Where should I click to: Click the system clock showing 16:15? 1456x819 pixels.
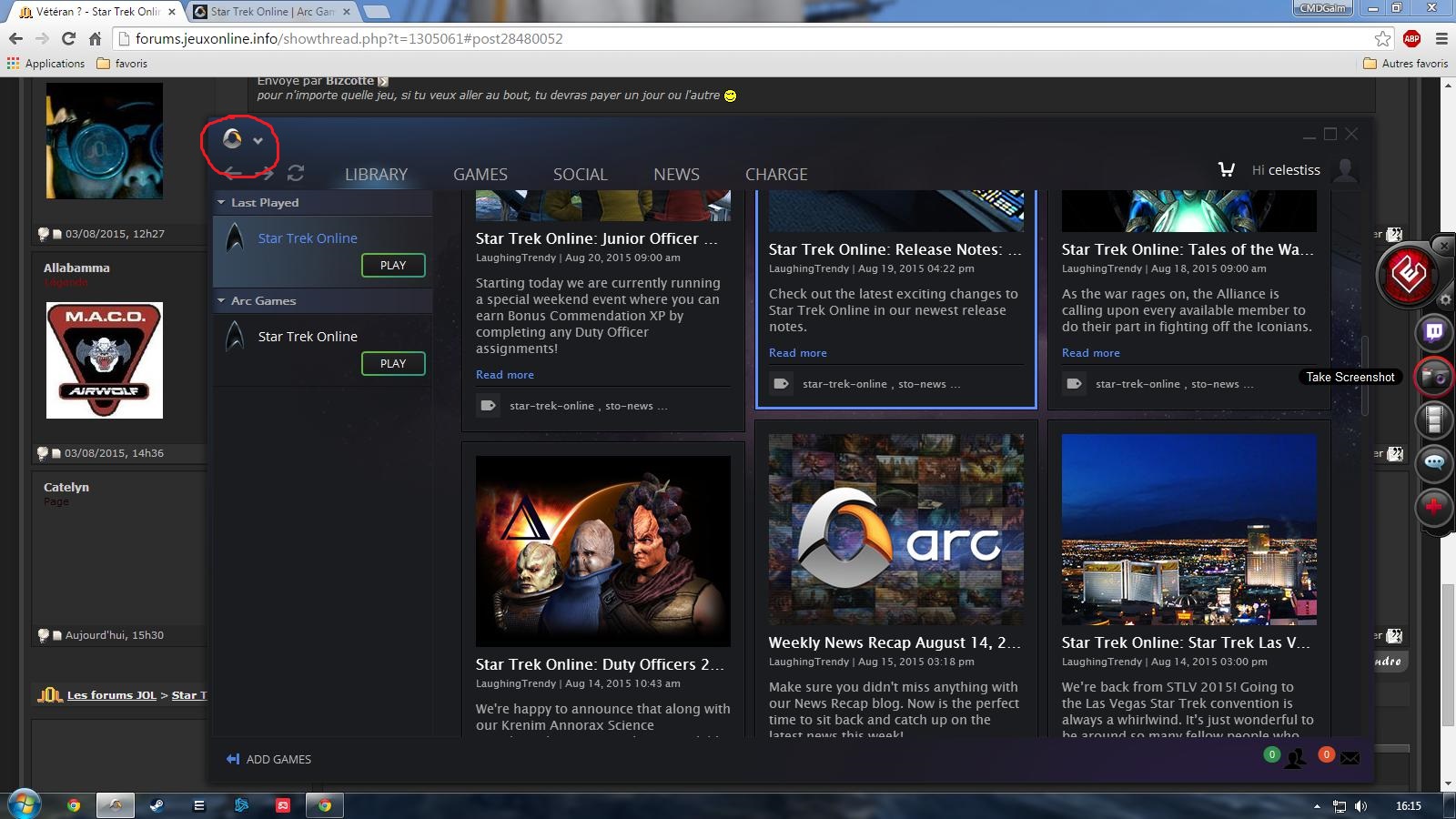pyautogui.click(x=1409, y=806)
